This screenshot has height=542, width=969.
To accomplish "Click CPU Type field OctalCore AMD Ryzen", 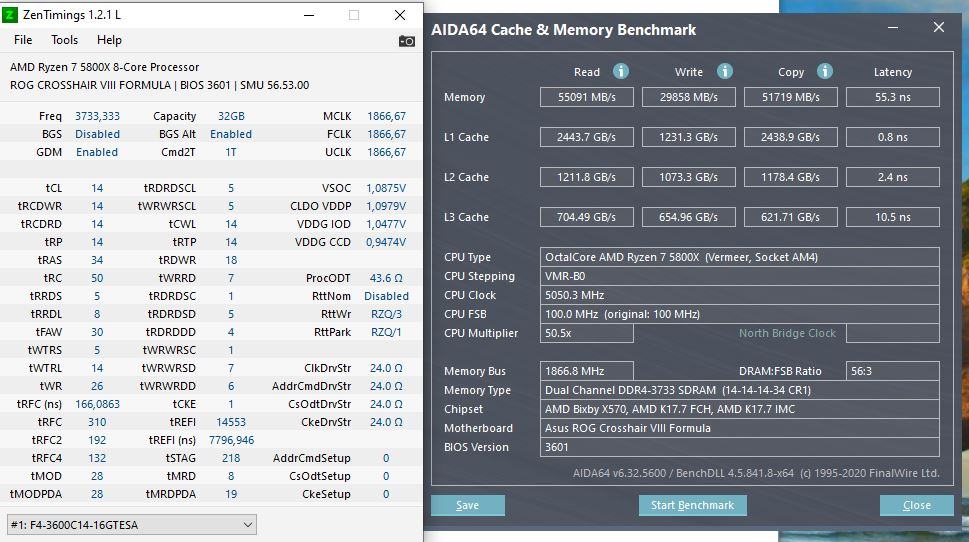I will pyautogui.click(x=740, y=257).
